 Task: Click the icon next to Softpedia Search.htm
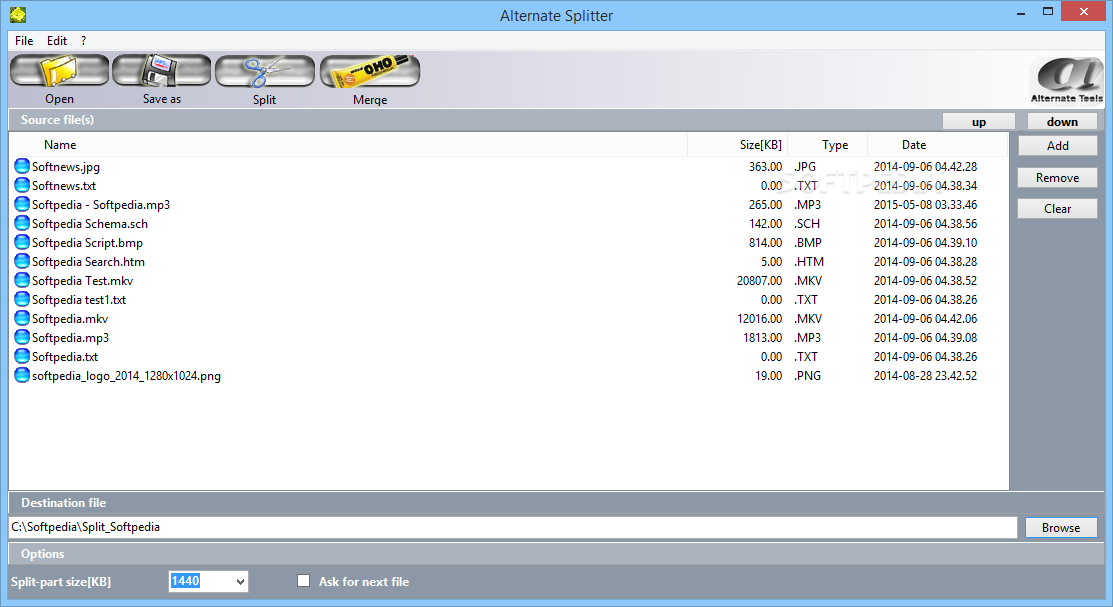click(x=22, y=261)
